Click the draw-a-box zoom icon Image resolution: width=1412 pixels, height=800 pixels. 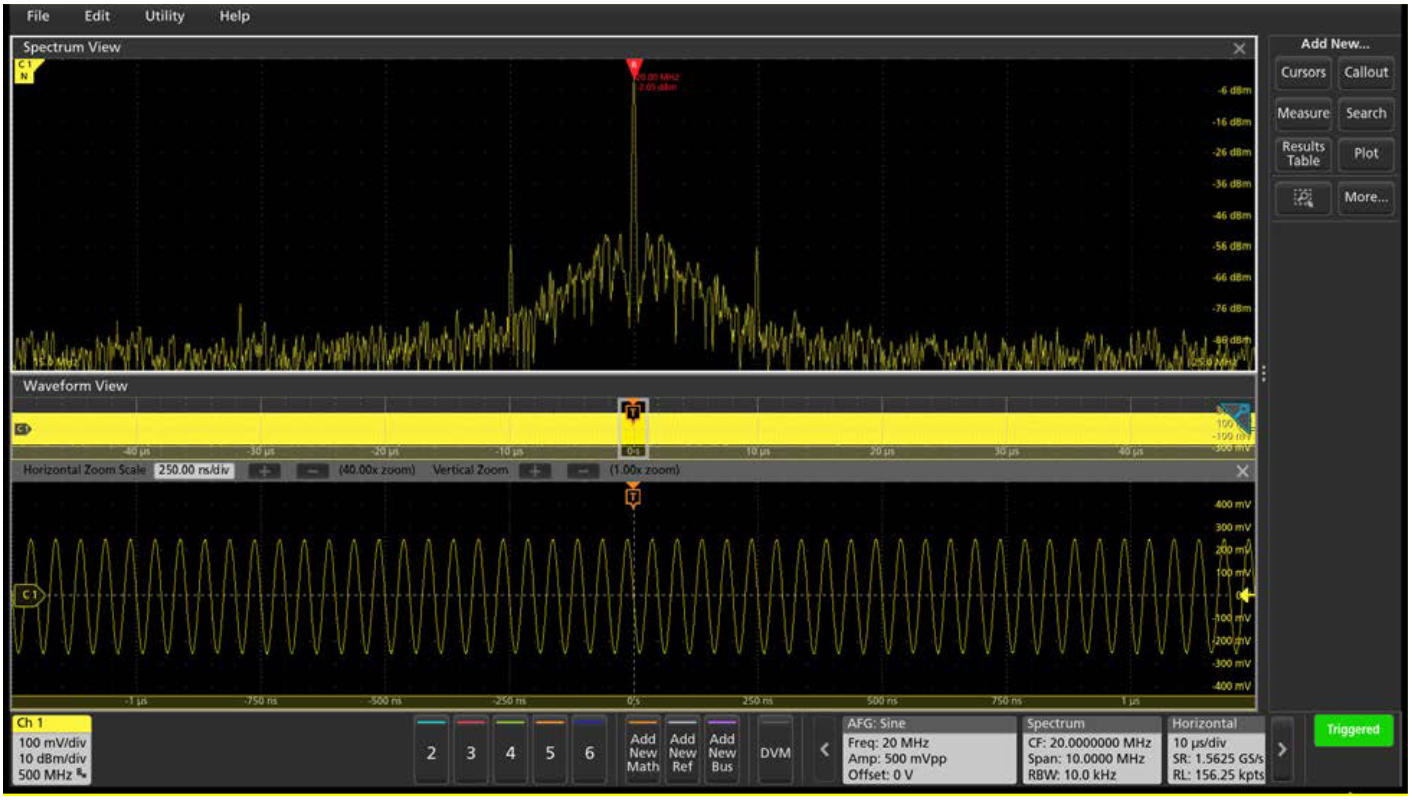1303,198
